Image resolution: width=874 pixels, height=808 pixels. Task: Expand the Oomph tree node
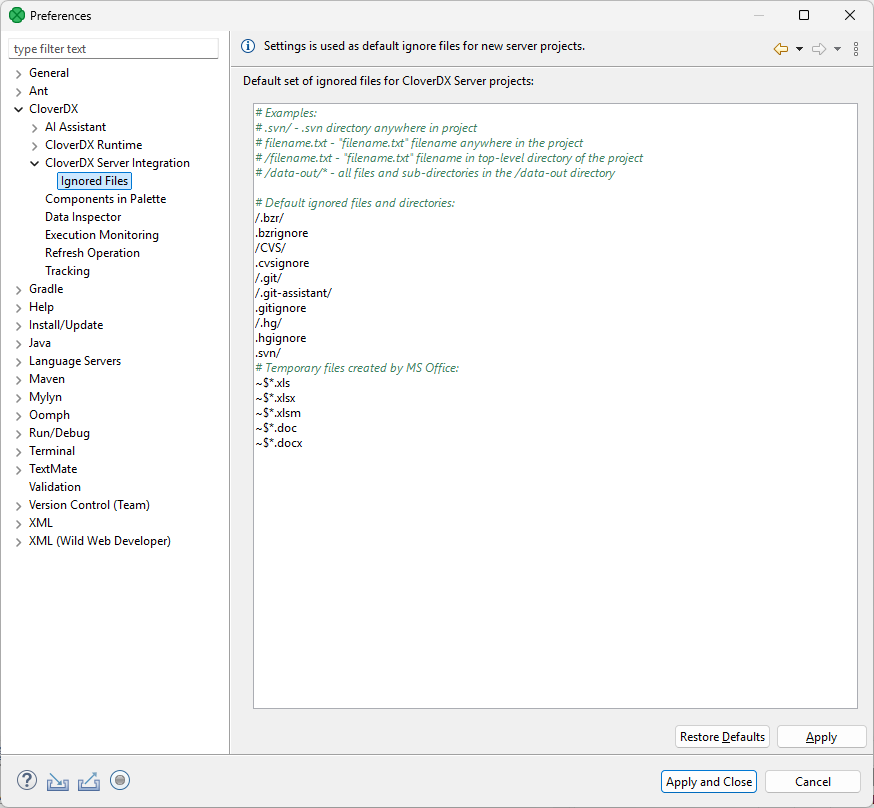coord(18,416)
